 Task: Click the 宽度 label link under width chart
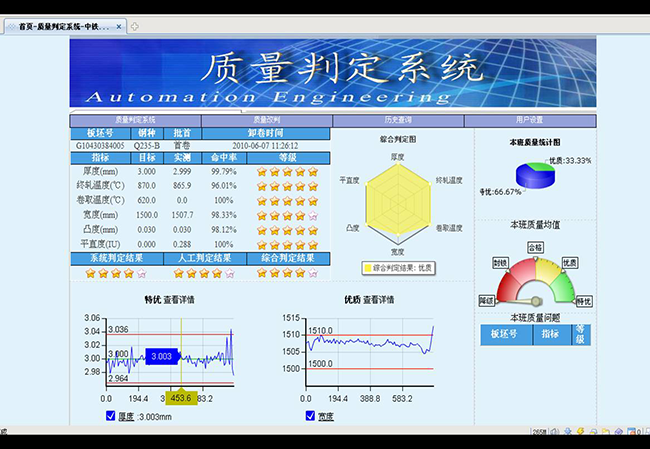point(326,416)
